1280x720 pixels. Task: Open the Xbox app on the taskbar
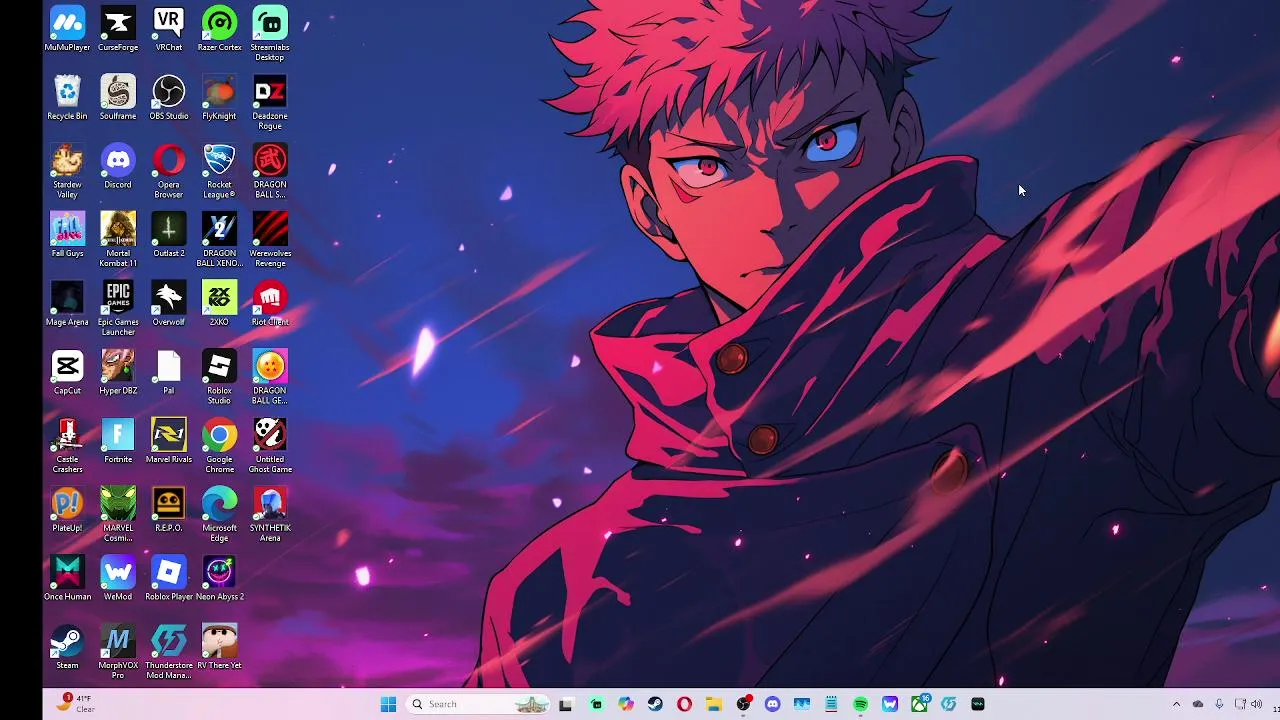pos(919,704)
